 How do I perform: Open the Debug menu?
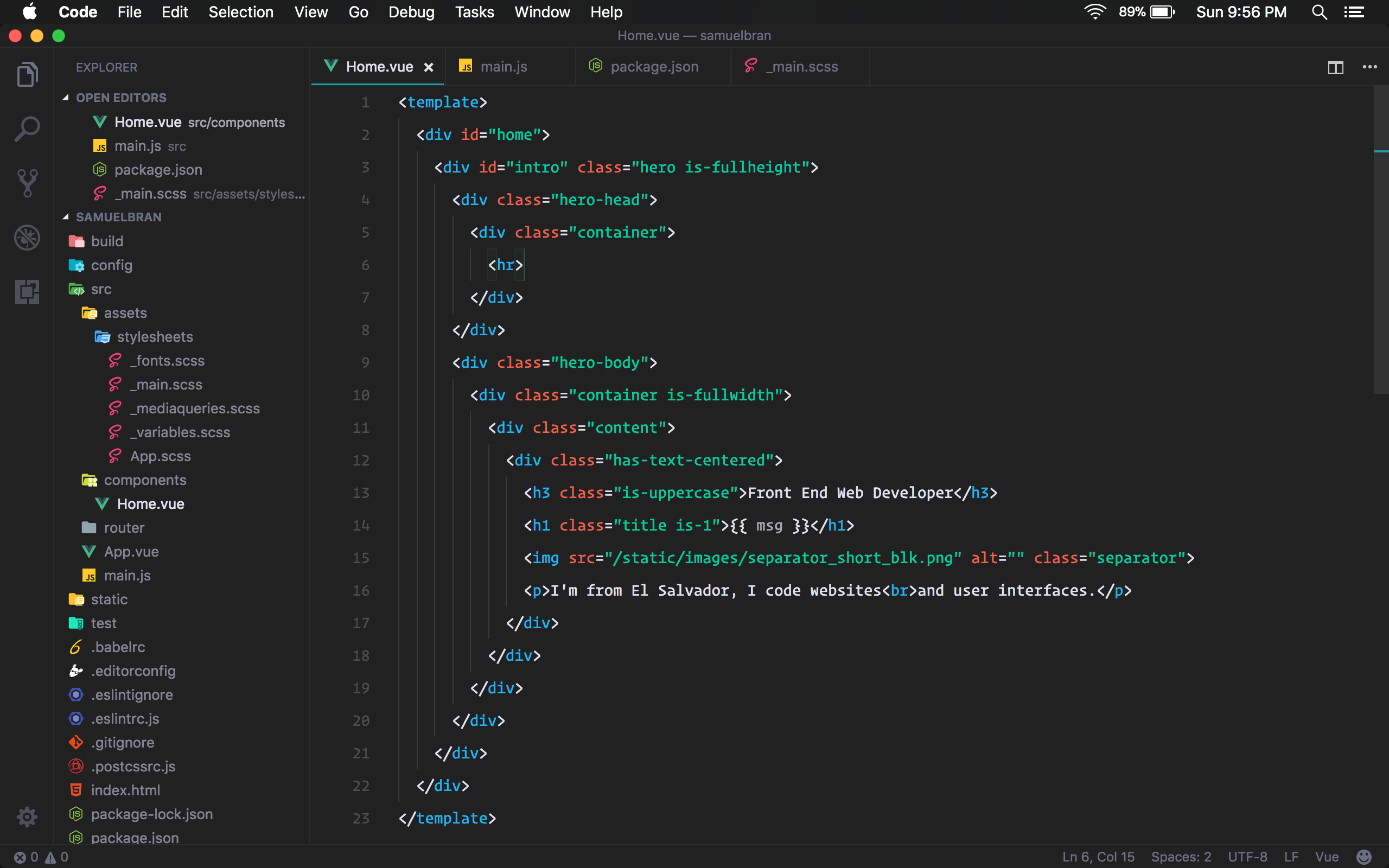411,12
